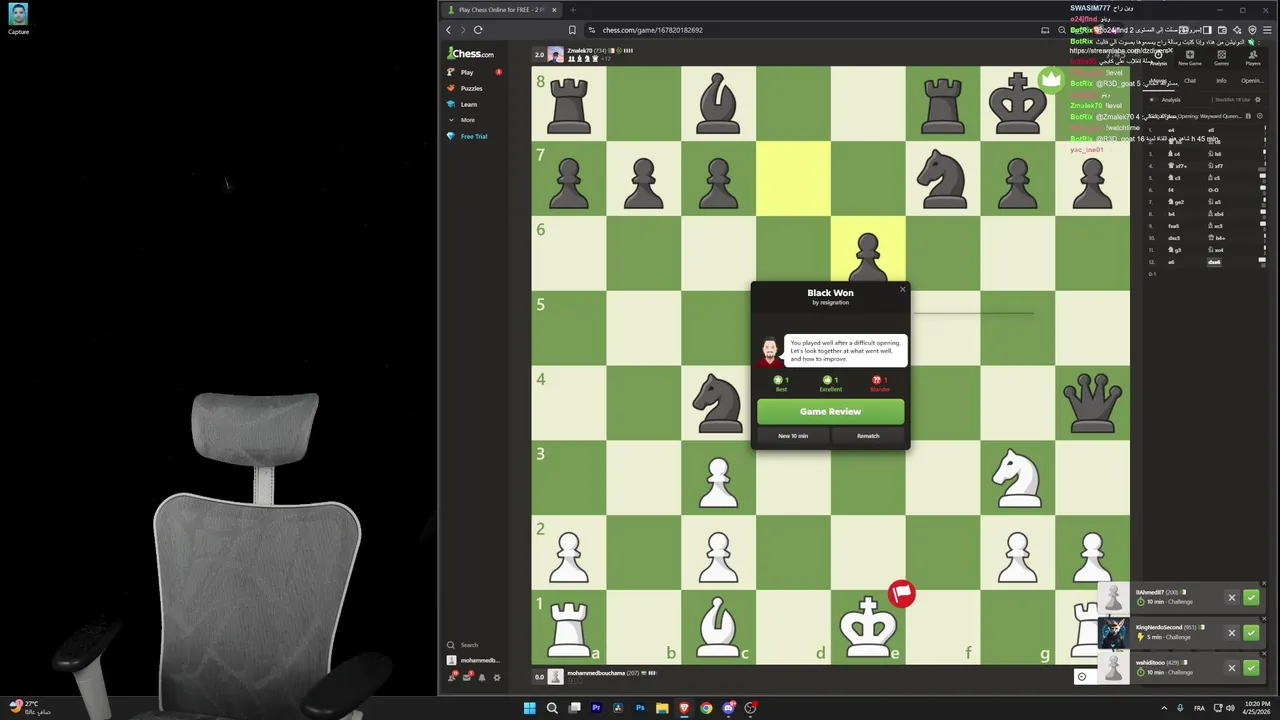The image size is (1280, 720).
Task: Accept KingNerdoSecond's 5 min challenge
Action: (x=1251, y=633)
